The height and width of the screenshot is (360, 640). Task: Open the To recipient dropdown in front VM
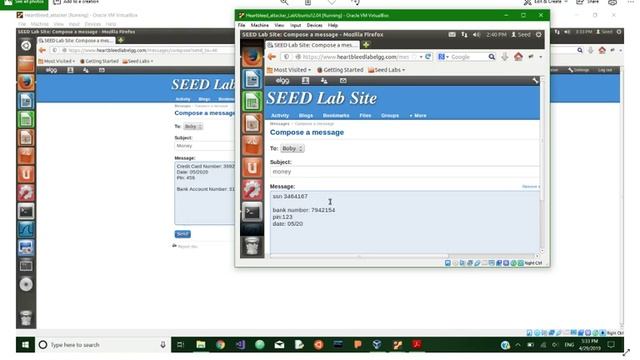point(292,149)
